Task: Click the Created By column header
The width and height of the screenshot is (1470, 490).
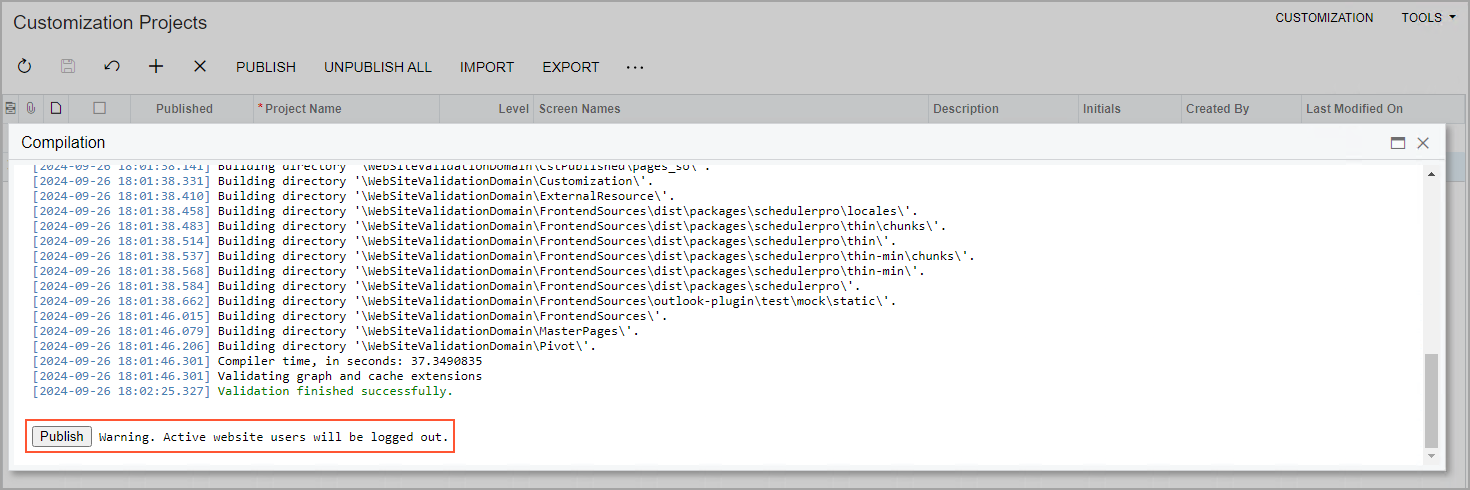Action: [x=1217, y=109]
